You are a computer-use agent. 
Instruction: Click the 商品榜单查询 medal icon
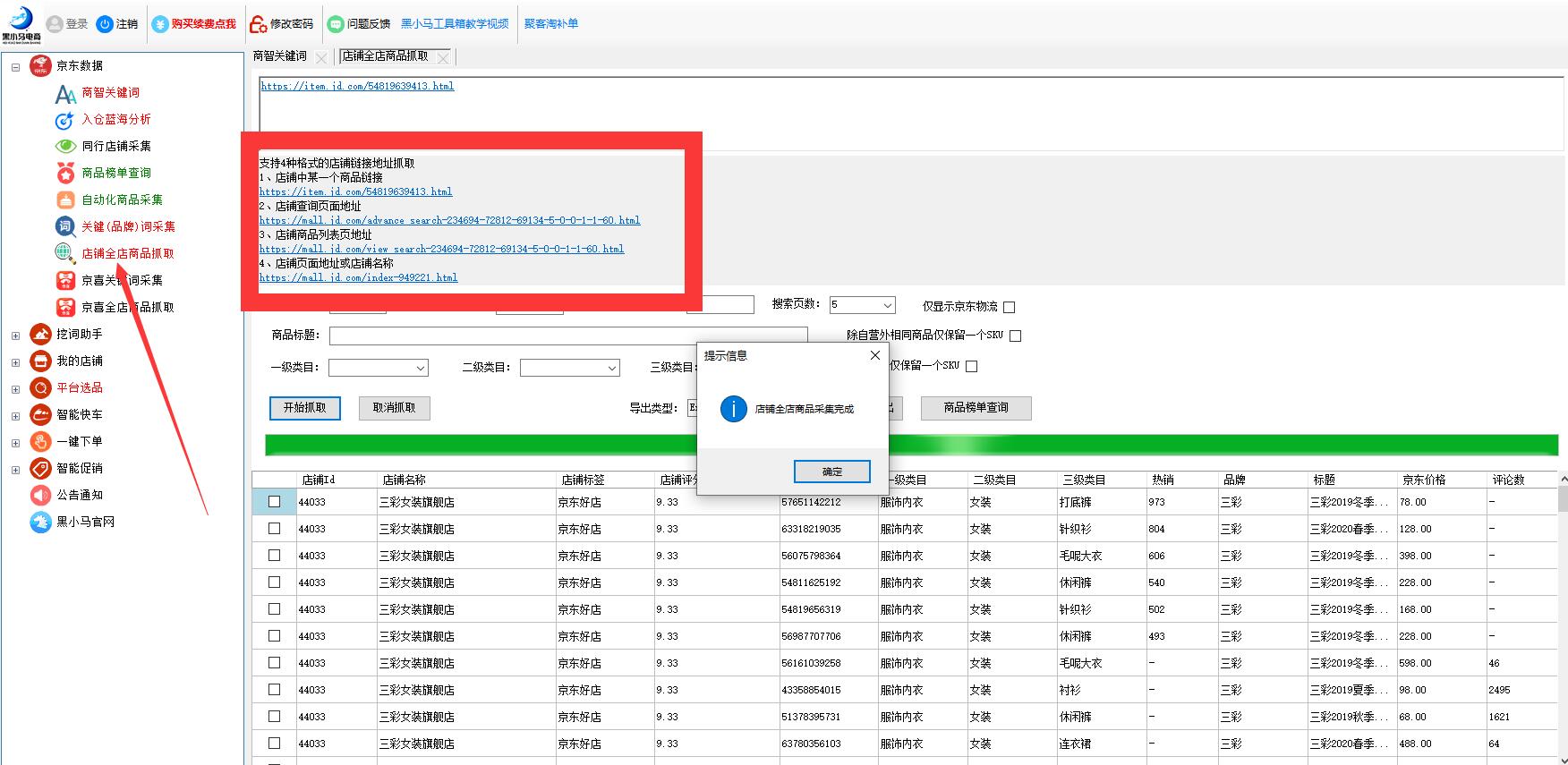65,173
